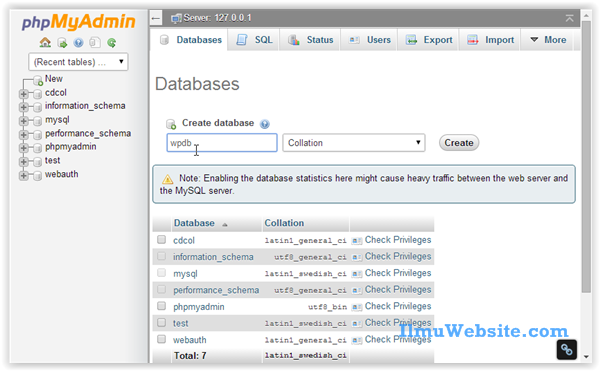
Task: Open the Export tab
Action: point(429,40)
